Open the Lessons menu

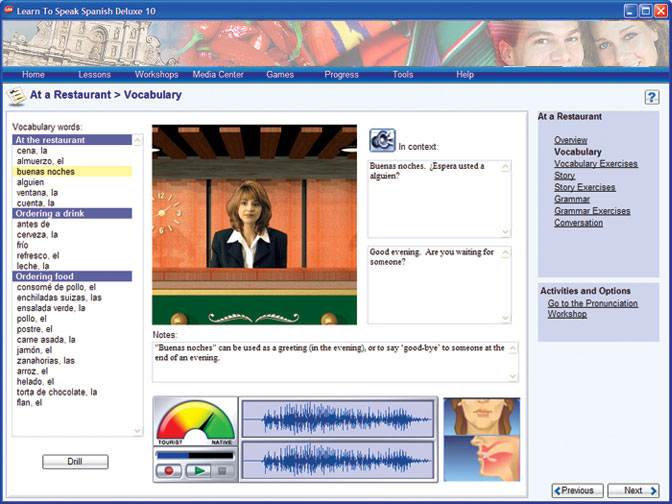coord(94,74)
